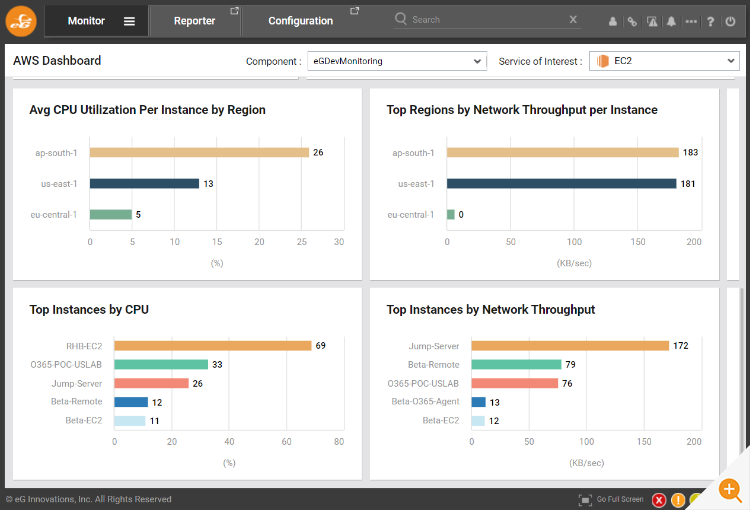
Task: Click the RHB-EC2 instance label
Action: click(x=84, y=346)
